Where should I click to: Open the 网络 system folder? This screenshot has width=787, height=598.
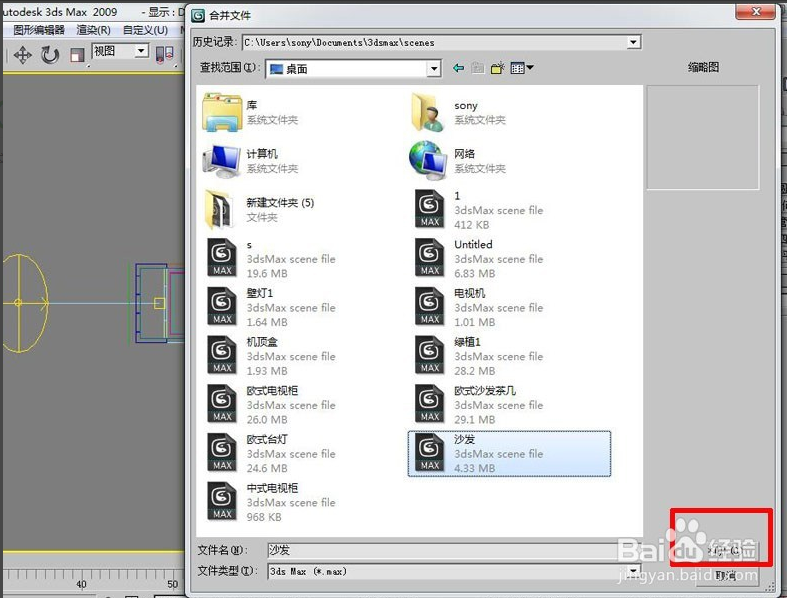(458, 161)
